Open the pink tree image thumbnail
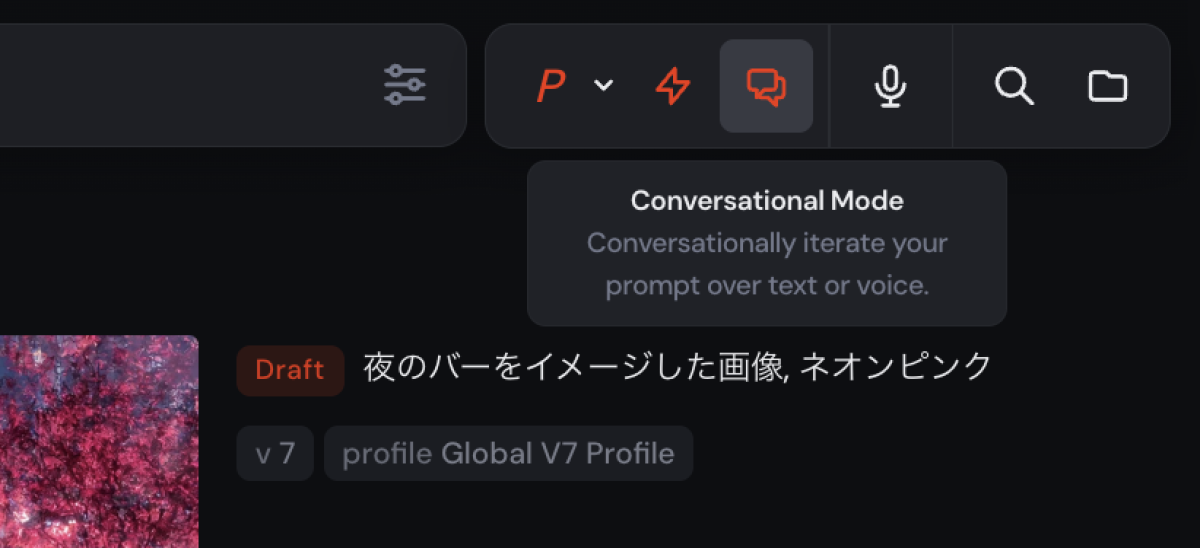The image size is (1200, 548). (x=99, y=440)
